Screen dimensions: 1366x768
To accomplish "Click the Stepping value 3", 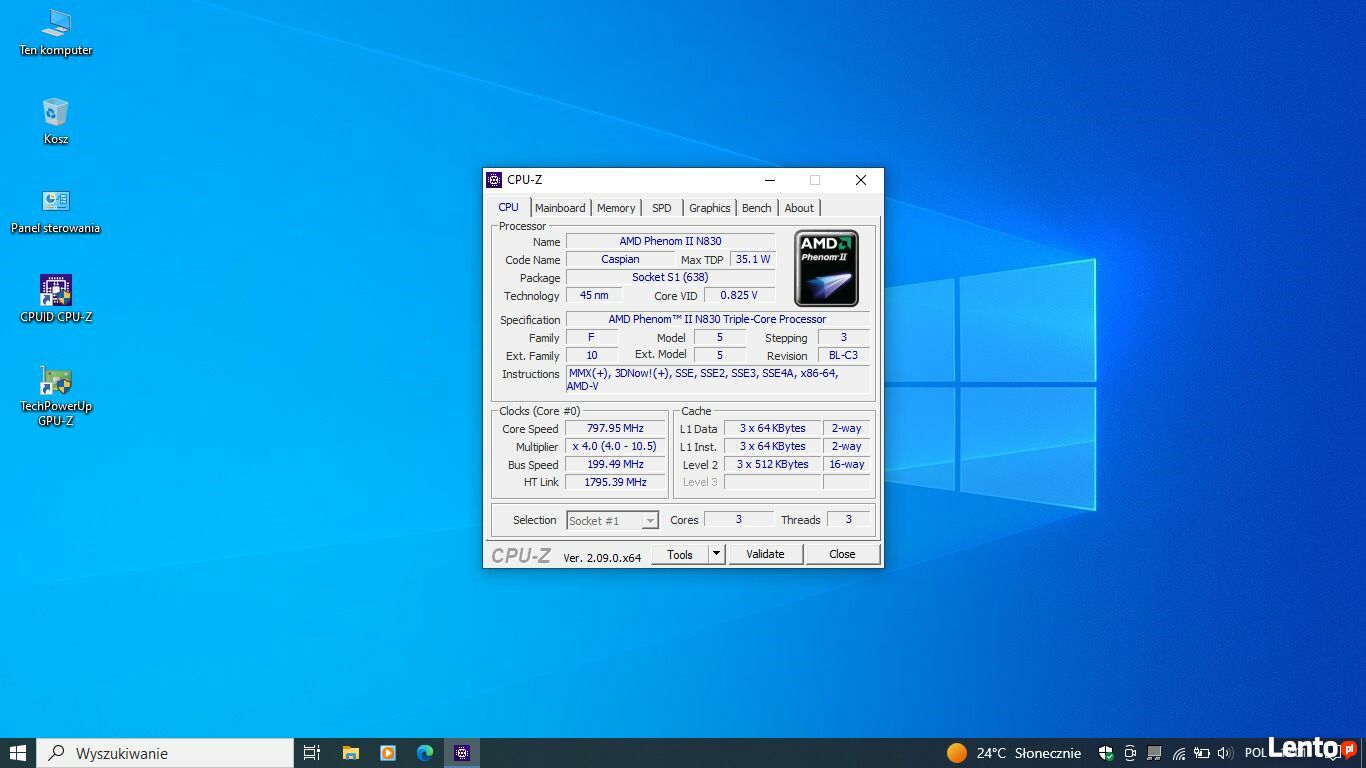I will click(843, 337).
